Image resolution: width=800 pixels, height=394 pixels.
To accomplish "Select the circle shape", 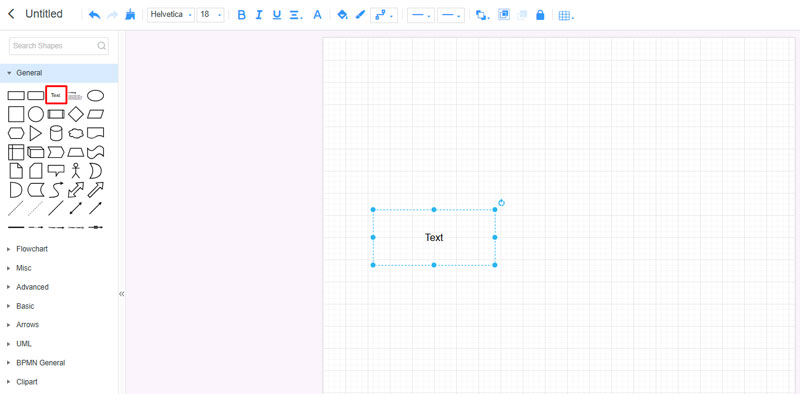I will [x=36, y=114].
